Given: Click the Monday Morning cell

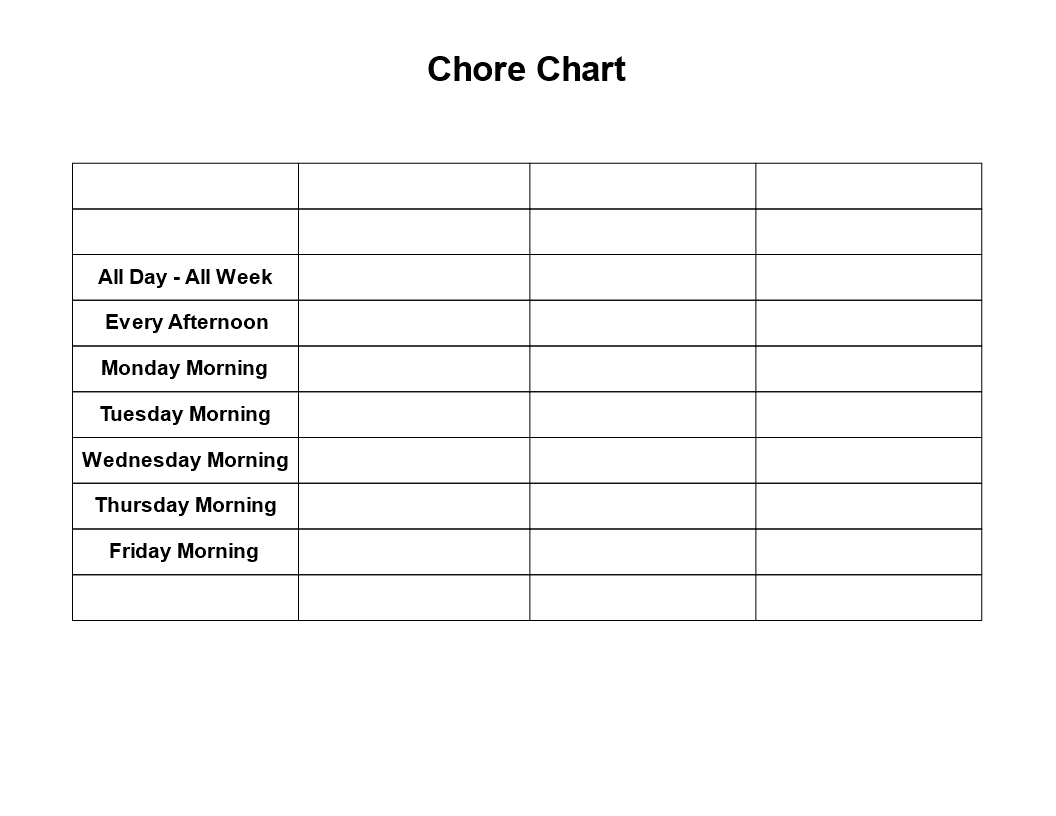Looking at the screenshot, I should (185, 369).
